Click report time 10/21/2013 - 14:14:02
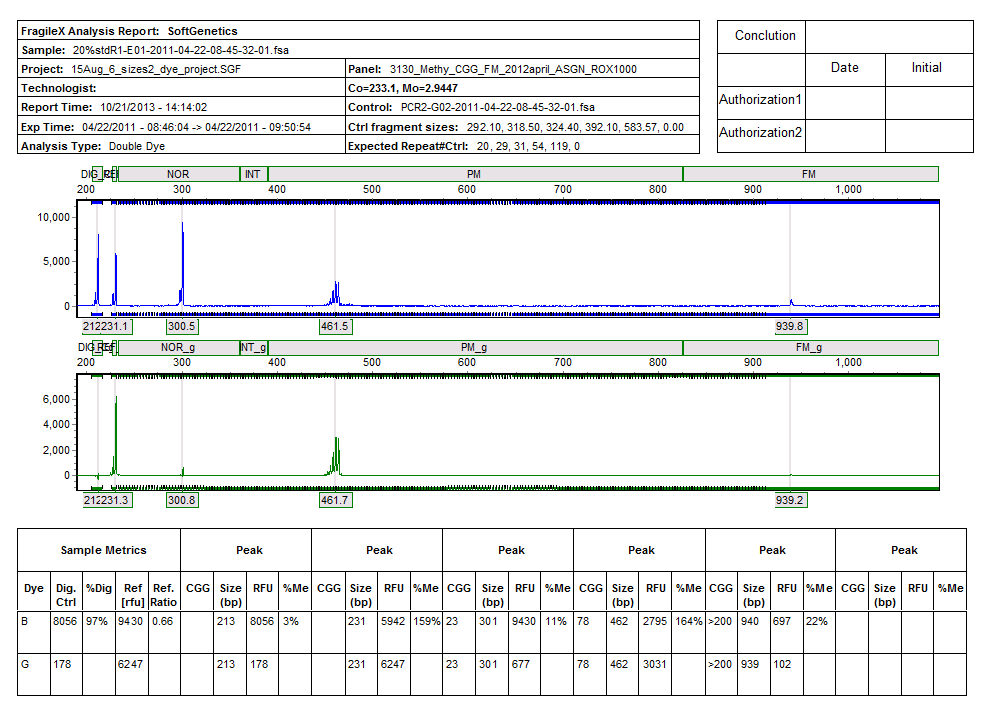Viewport: 998px width, 720px height. [153, 108]
